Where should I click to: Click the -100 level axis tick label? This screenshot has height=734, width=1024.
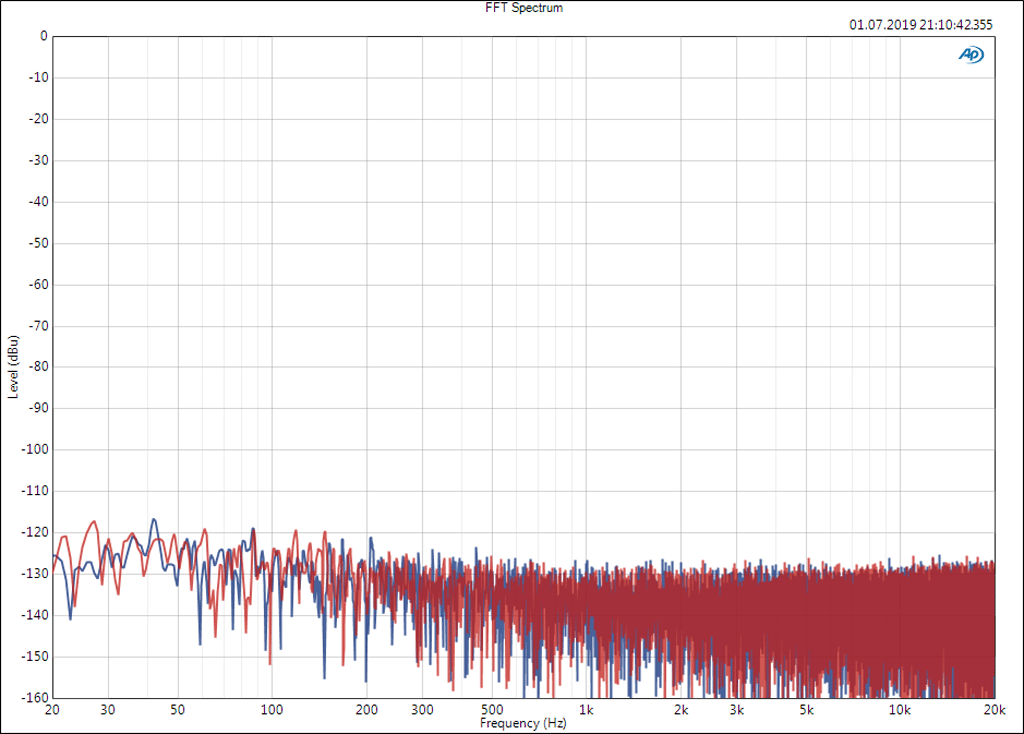34,450
